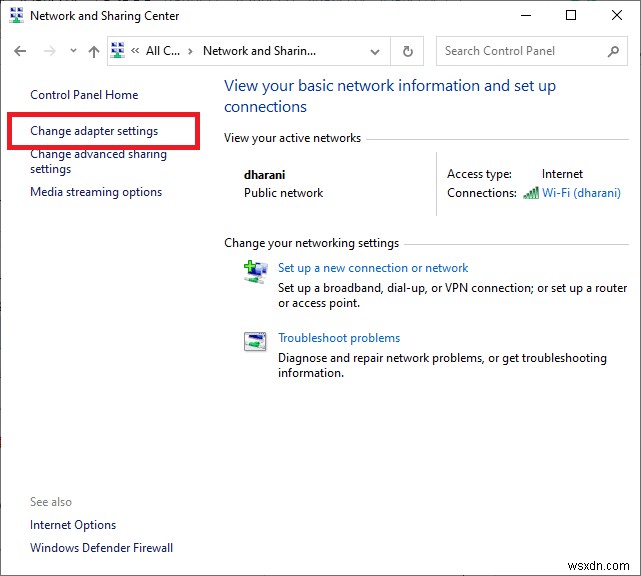The width and height of the screenshot is (641, 576).
Task: Click the search magnifier icon
Action: coord(613,51)
